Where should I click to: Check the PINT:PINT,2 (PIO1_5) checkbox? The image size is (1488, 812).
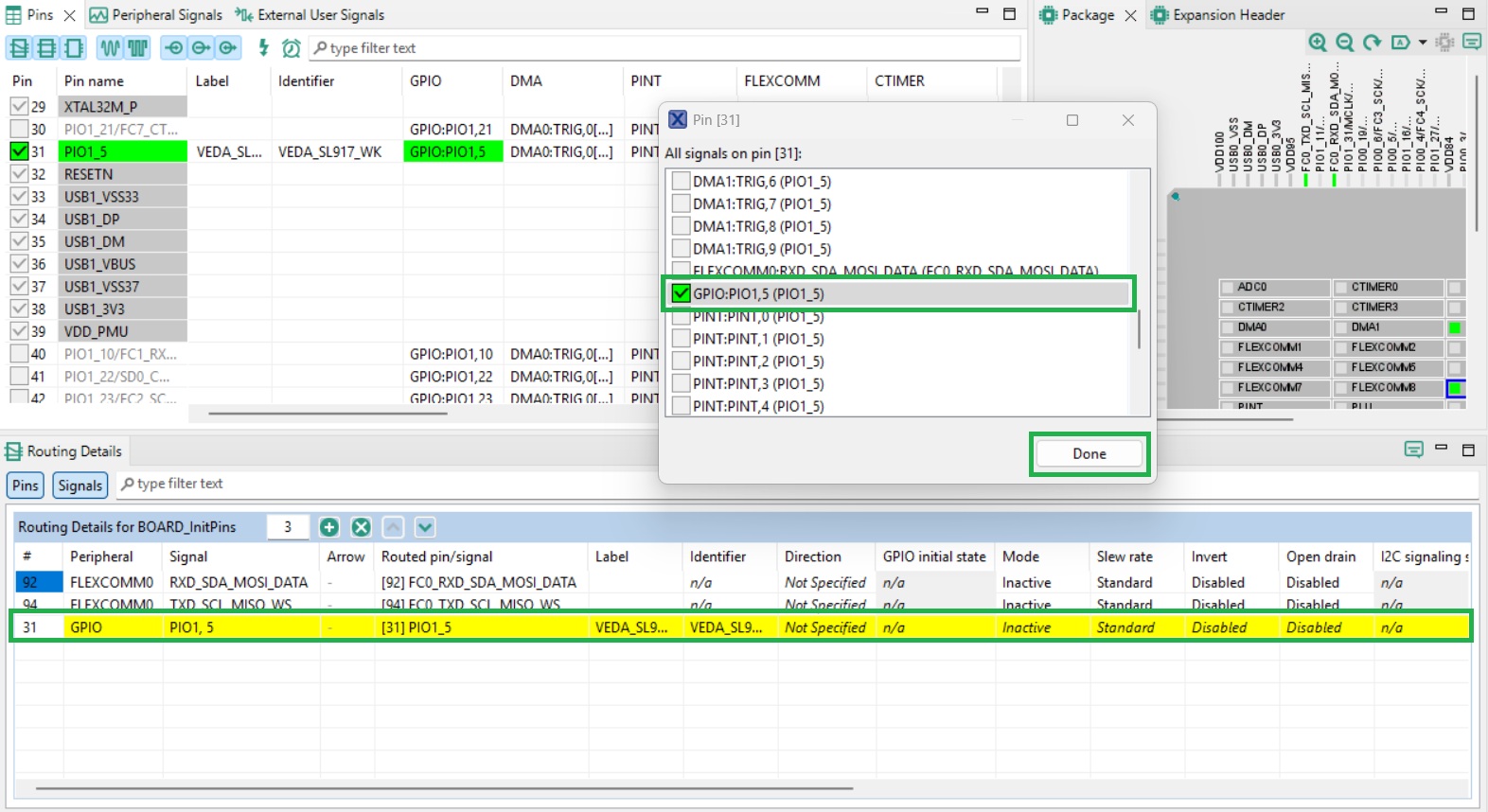coord(681,361)
